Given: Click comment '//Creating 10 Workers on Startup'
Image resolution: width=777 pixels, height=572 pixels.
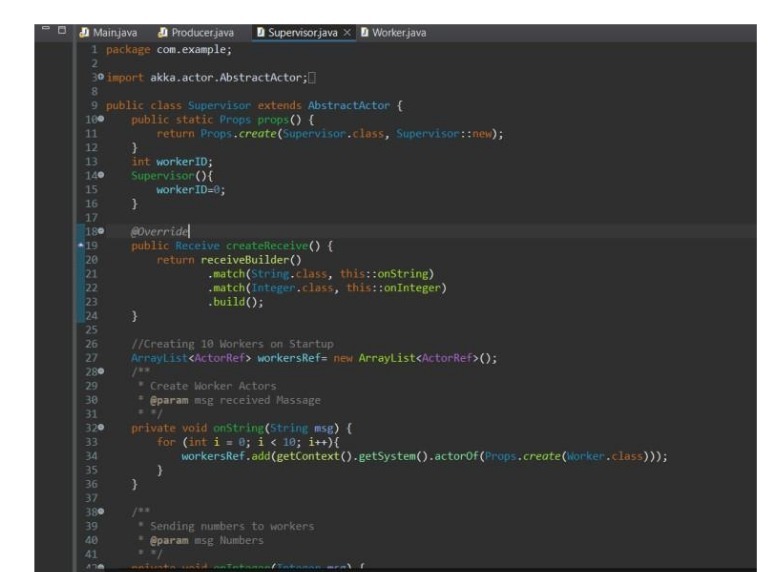Looking at the screenshot, I should pyautogui.click(x=232, y=344).
